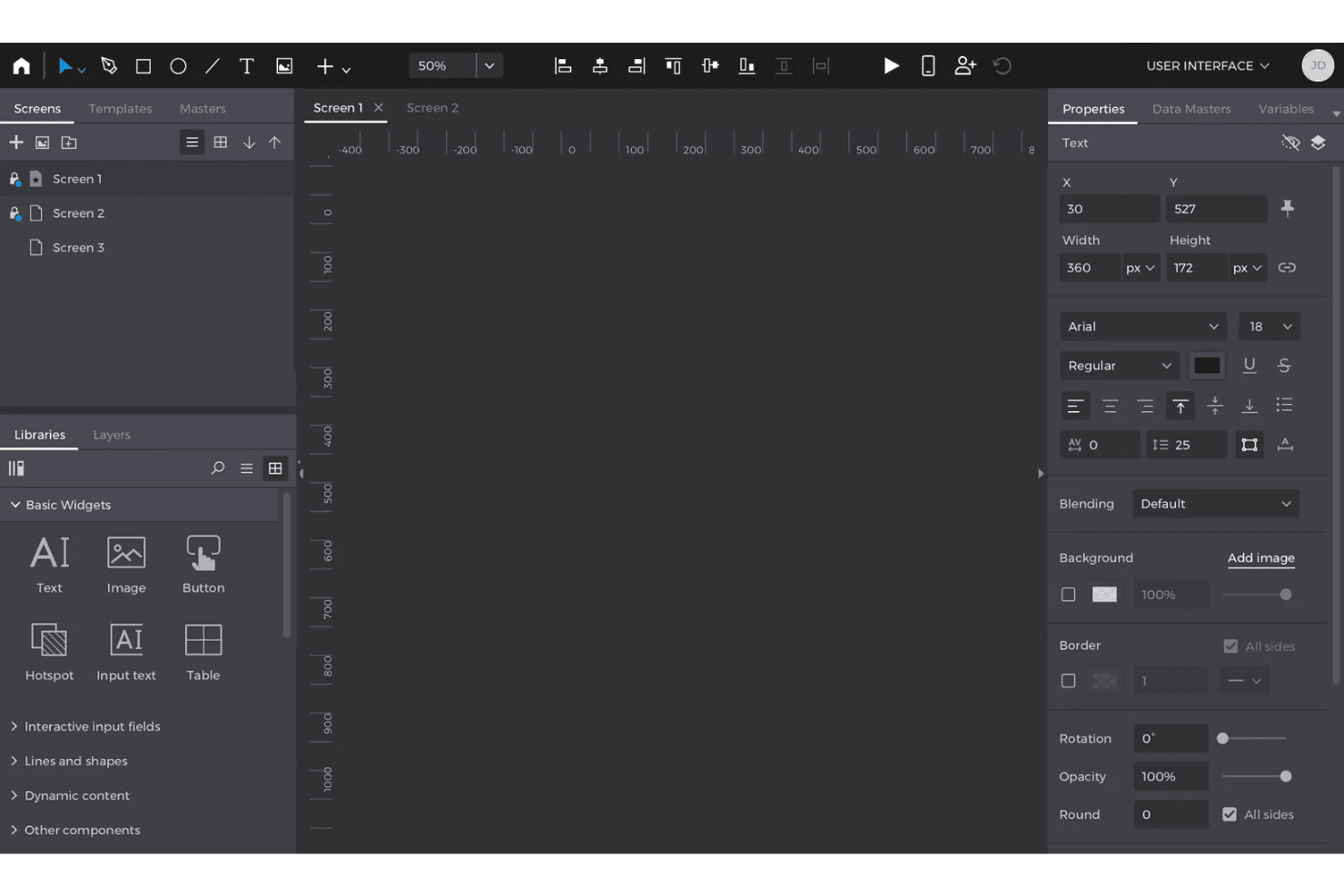Click the Add image link
Screen dimensions: 1344x896
pos(1261,558)
